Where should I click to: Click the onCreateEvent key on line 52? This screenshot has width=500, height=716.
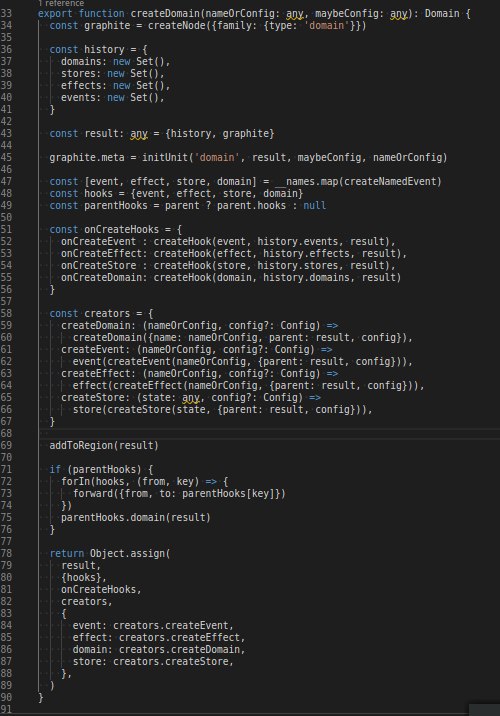99,242
